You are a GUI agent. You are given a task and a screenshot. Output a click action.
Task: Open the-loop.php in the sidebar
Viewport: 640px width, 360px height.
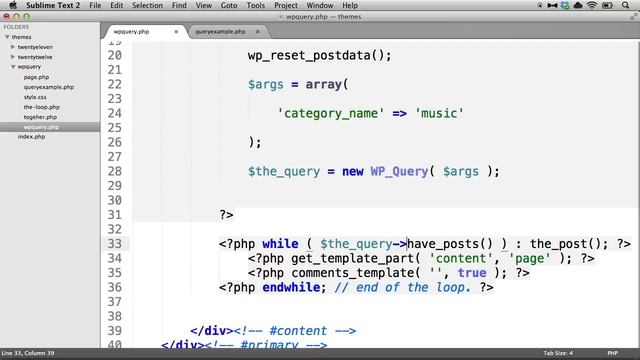41,107
